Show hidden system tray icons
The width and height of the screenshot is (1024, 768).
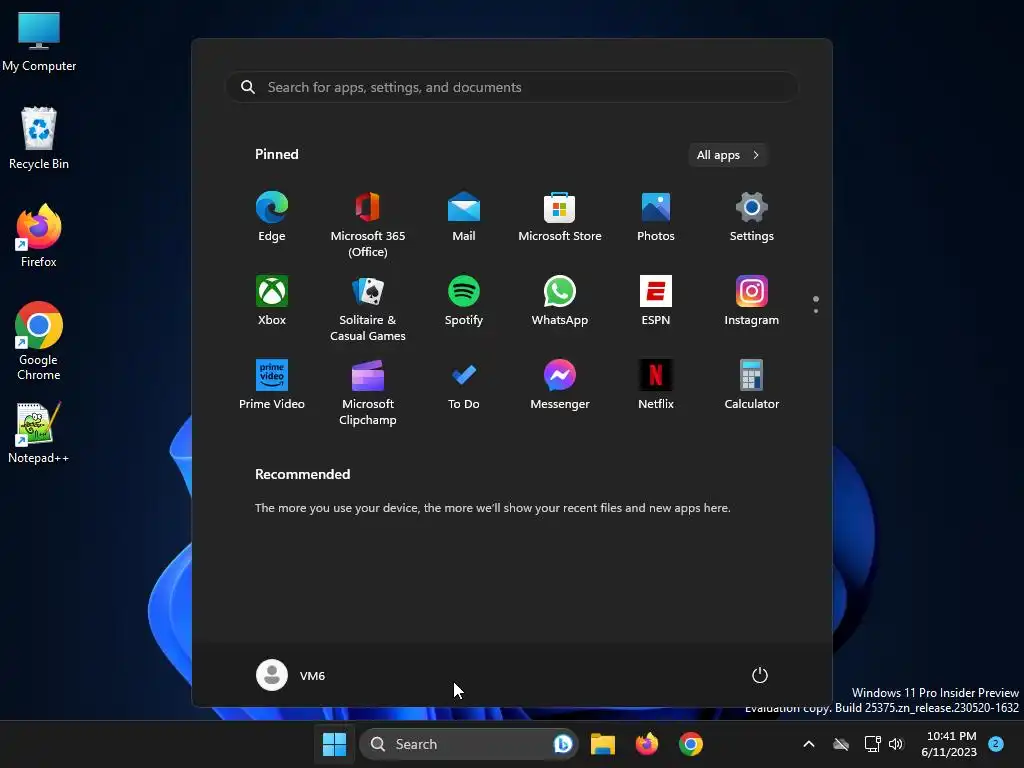[x=808, y=744]
